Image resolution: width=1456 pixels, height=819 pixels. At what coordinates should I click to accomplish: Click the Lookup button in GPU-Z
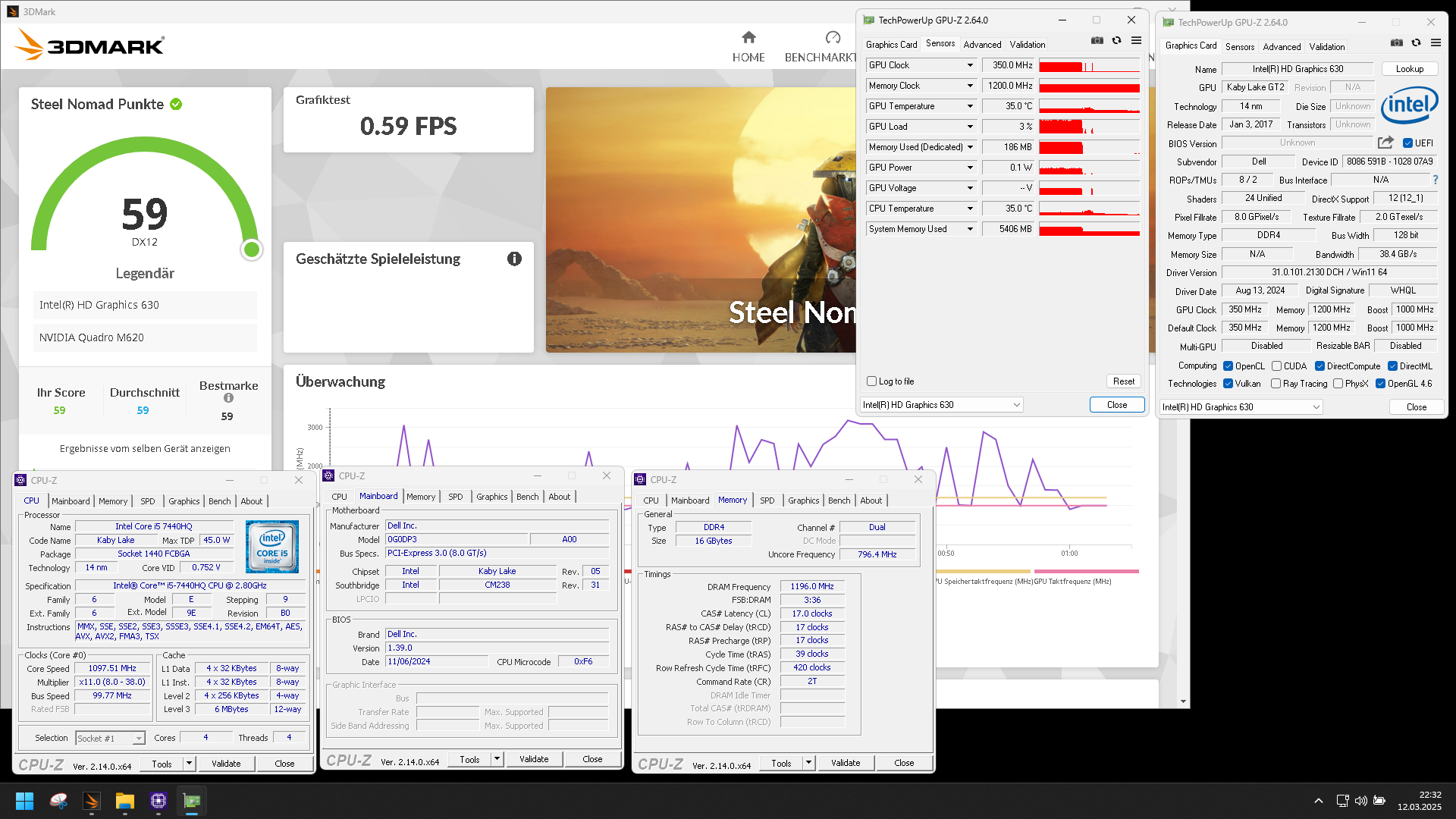pyautogui.click(x=1409, y=69)
